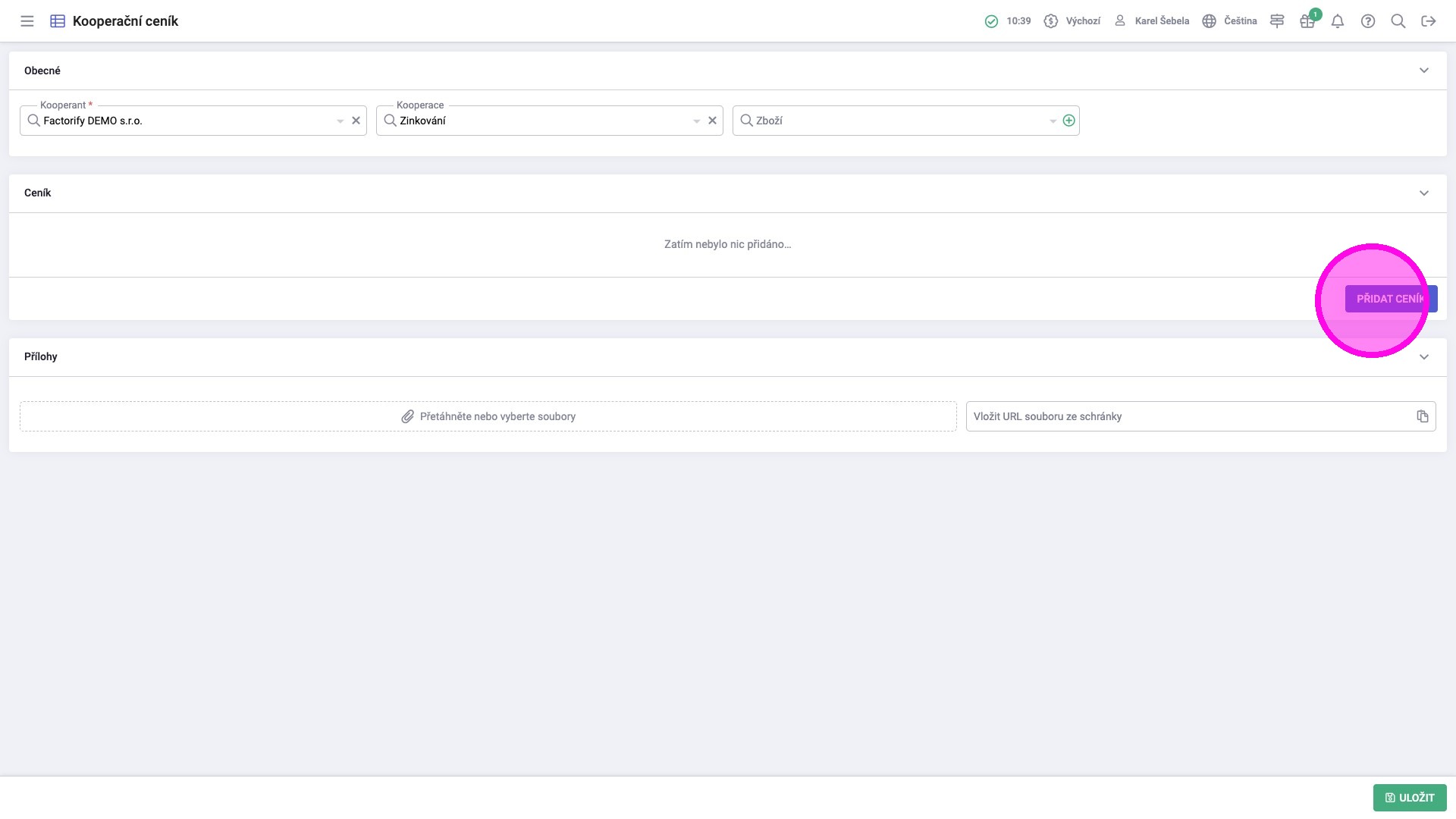Open the hamburger navigation menu
This screenshot has width=1456, height=819.
click(27, 21)
